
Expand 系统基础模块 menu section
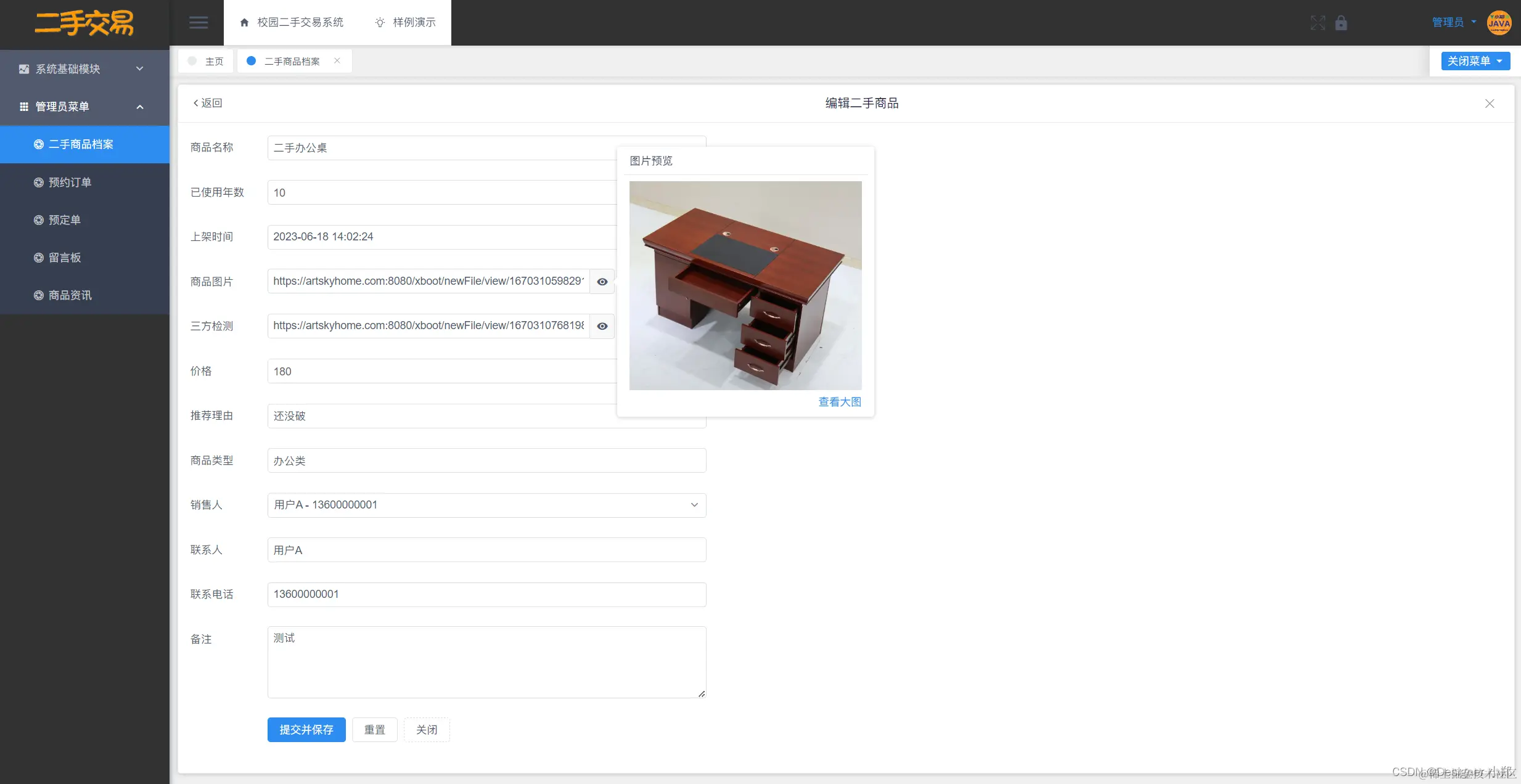(x=84, y=69)
